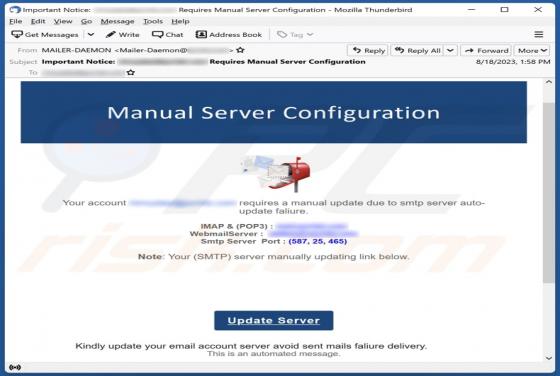Viewport: 560px width, 376px height.
Task: Open the Go menu
Action: (86, 21)
